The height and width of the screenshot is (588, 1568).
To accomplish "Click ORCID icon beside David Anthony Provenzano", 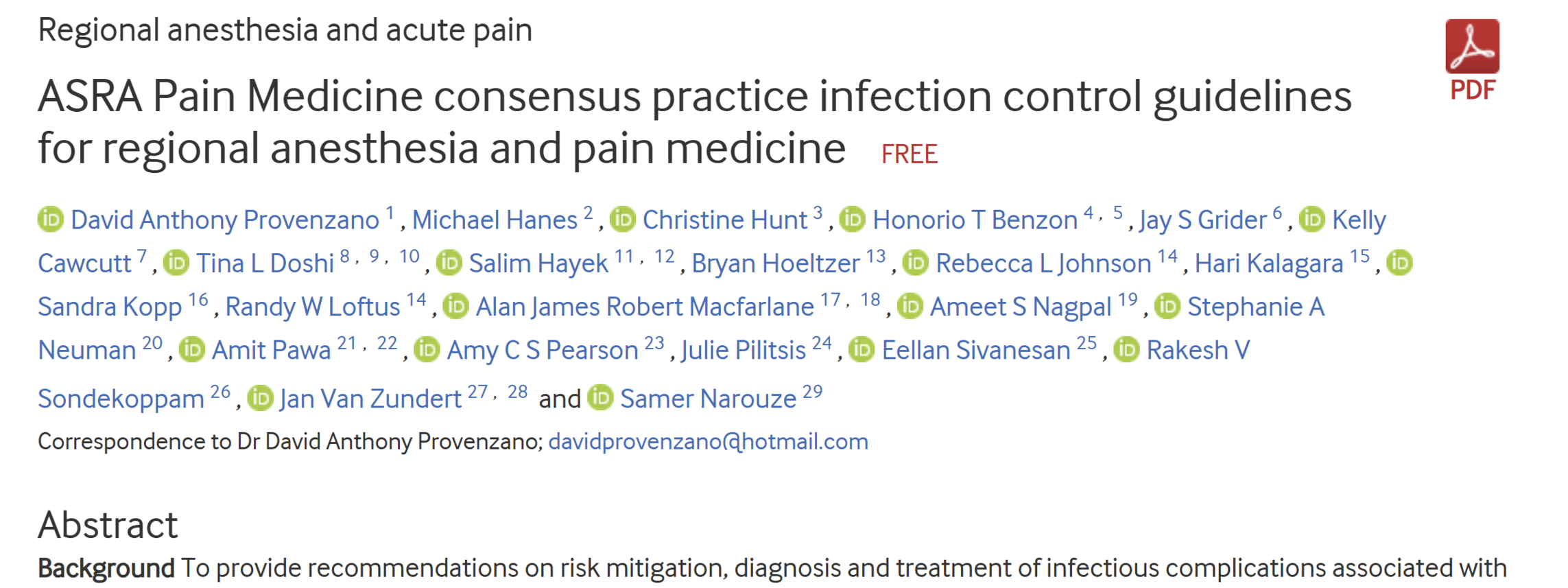I will point(51,220).
